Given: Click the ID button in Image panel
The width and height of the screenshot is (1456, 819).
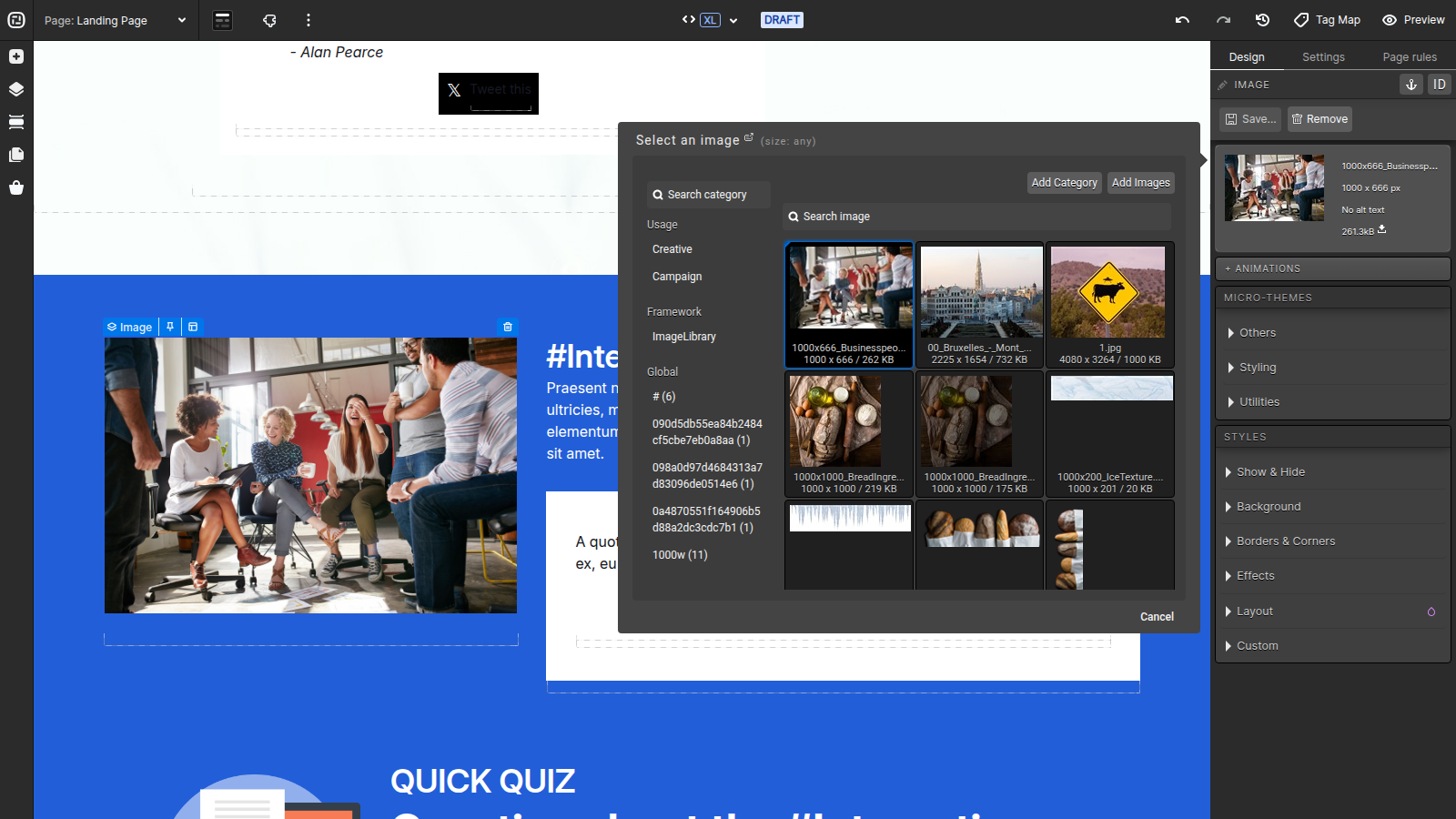Looking at the screenshot, I should [x=1439, y=85].
